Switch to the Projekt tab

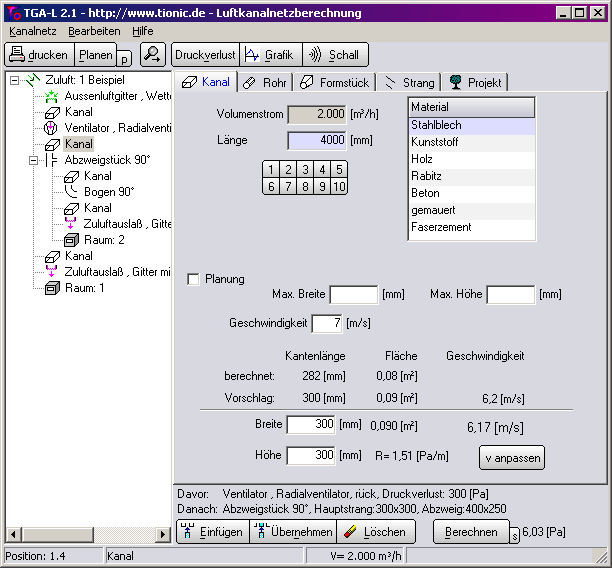click(x=475, y=82)
